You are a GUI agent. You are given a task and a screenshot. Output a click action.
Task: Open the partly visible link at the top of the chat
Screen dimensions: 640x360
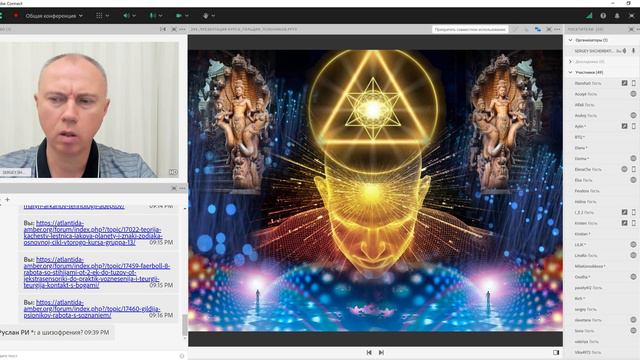point(74,207)
